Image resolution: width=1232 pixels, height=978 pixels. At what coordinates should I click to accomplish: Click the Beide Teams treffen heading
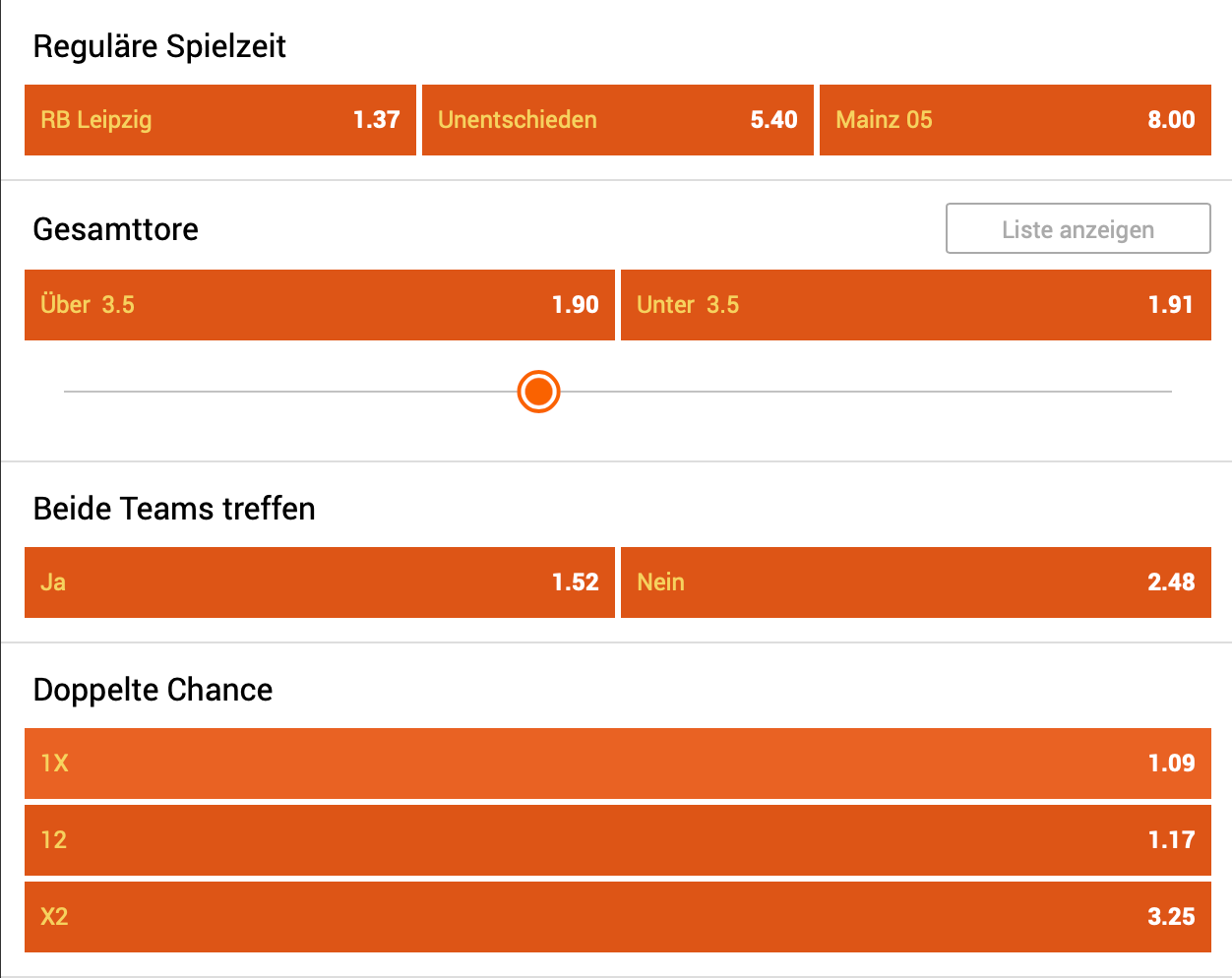pos(174,509)
